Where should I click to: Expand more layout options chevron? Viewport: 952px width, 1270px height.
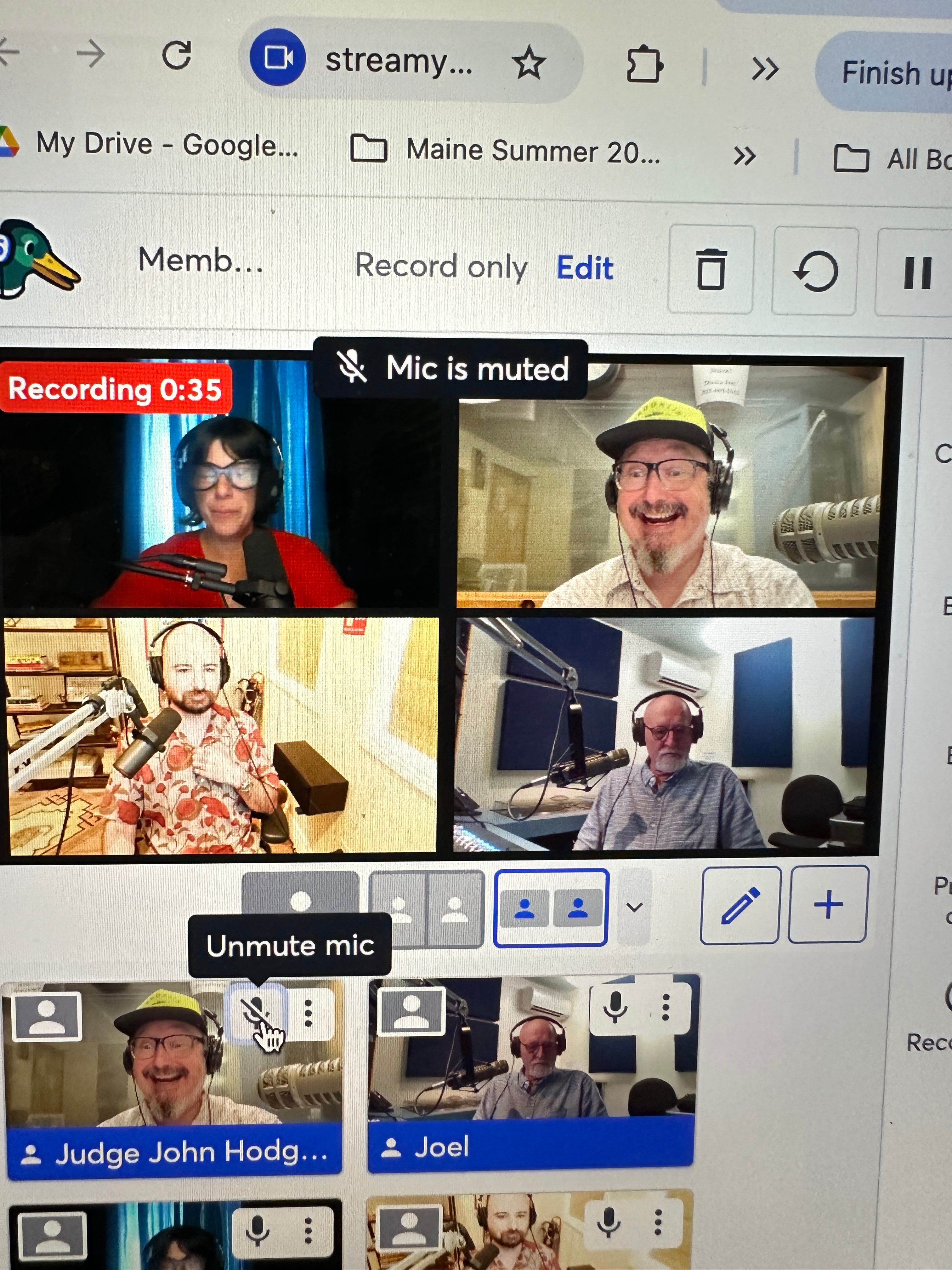(635, 907)
